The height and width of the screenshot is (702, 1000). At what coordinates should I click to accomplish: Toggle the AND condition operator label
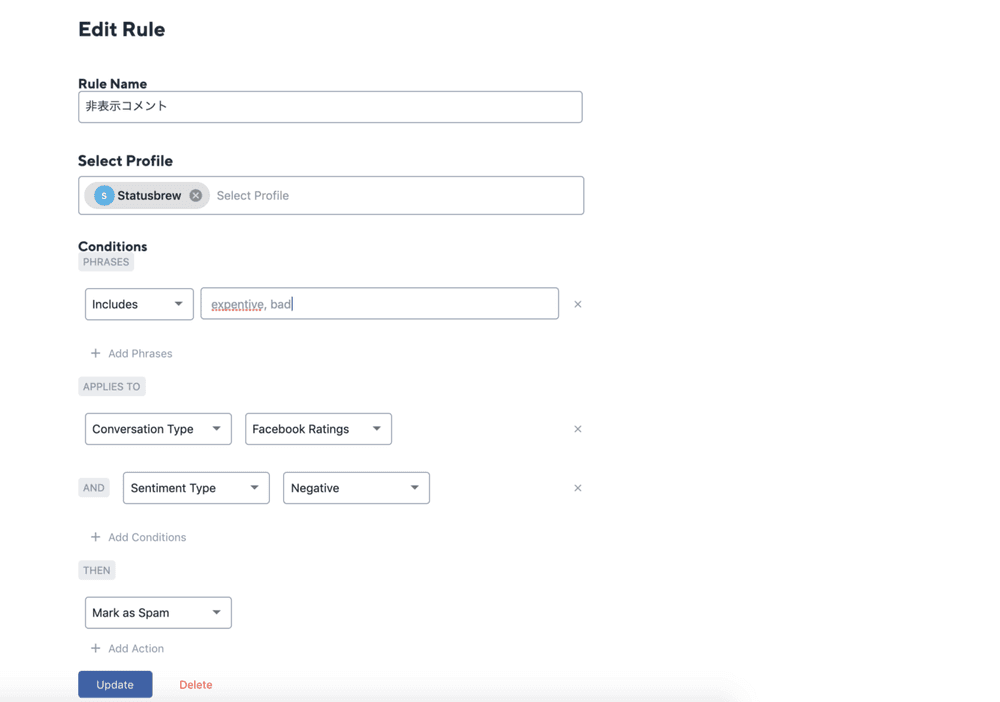point(94,488)
